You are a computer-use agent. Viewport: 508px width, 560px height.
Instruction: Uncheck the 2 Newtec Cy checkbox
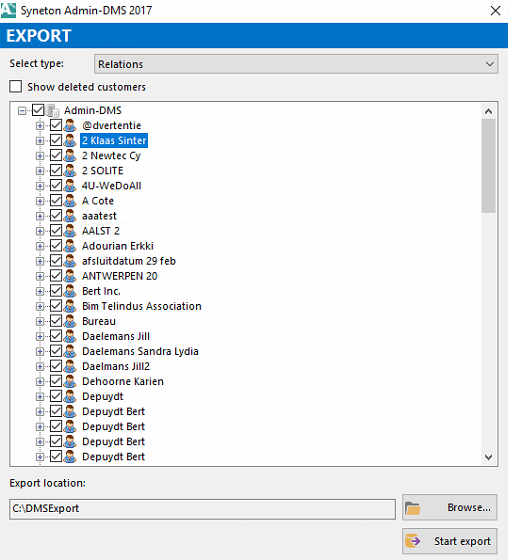click(x=56, y=155)
